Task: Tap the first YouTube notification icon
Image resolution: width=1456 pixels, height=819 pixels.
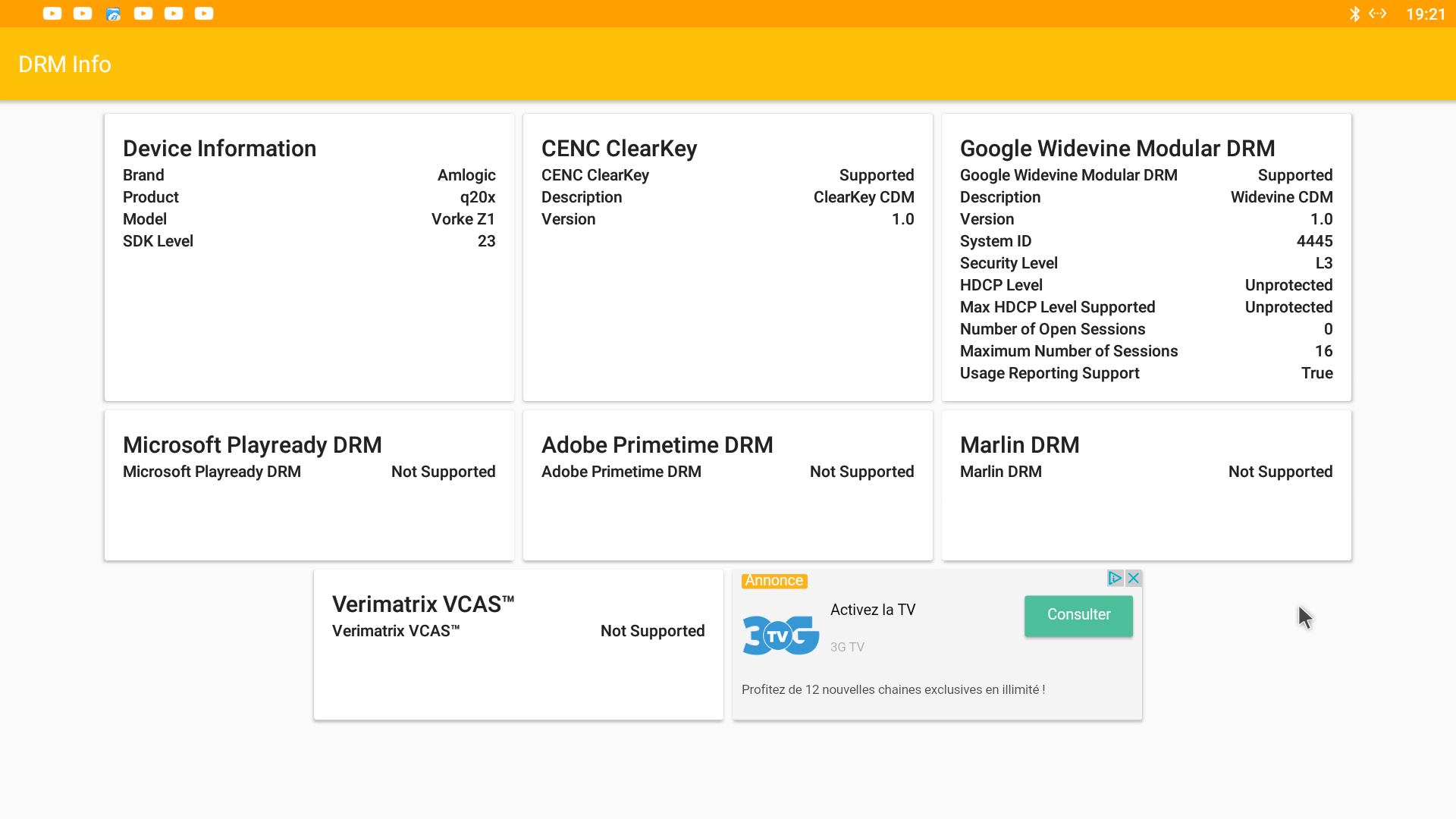Action: (52, 14)
